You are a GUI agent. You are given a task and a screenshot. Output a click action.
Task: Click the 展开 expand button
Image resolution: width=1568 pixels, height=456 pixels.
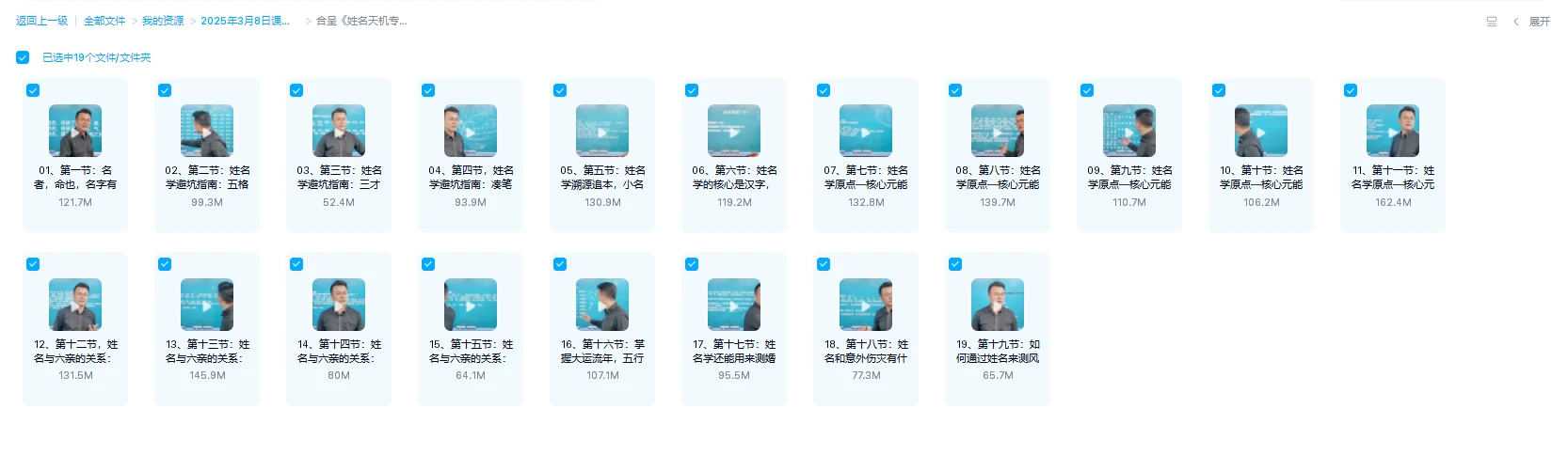coord(1540,22)
